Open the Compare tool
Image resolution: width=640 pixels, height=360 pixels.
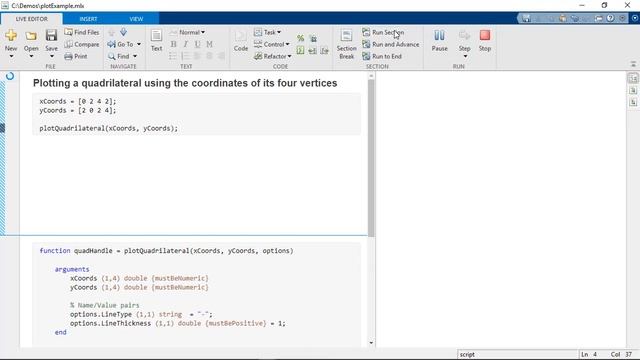point(82,44)
